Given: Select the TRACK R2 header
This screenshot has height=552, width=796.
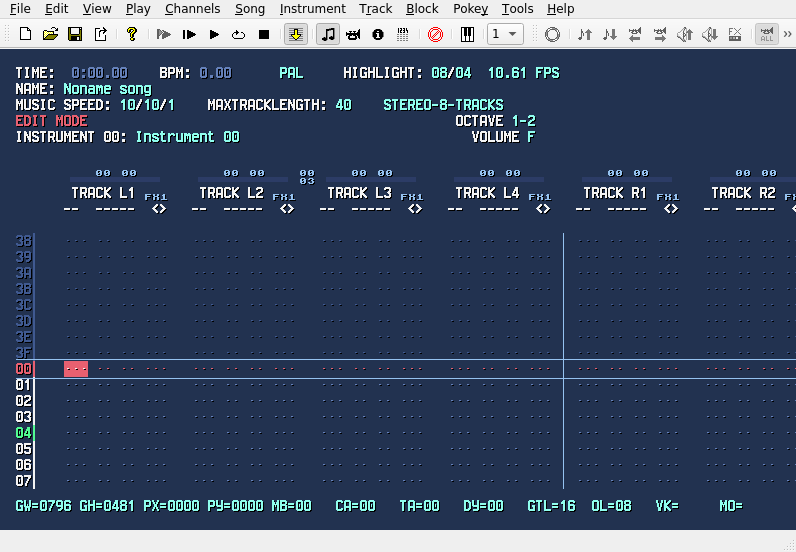Looking at the screenshot, I should coord(743,193).
